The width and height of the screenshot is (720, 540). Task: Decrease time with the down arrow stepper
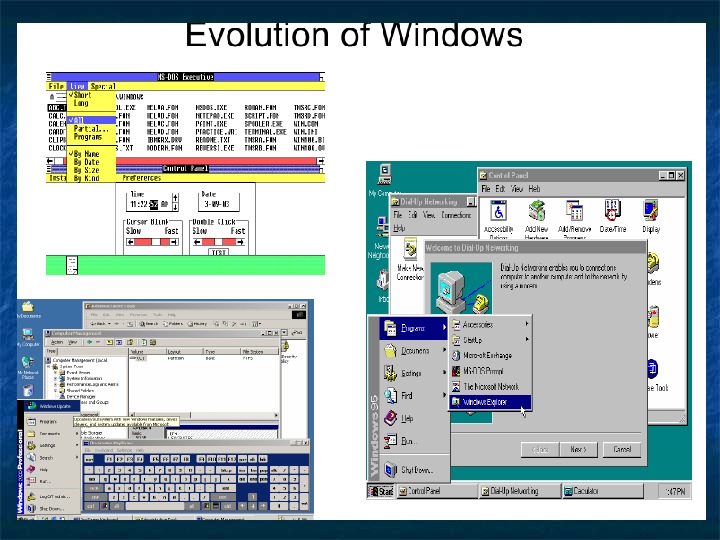175,207
